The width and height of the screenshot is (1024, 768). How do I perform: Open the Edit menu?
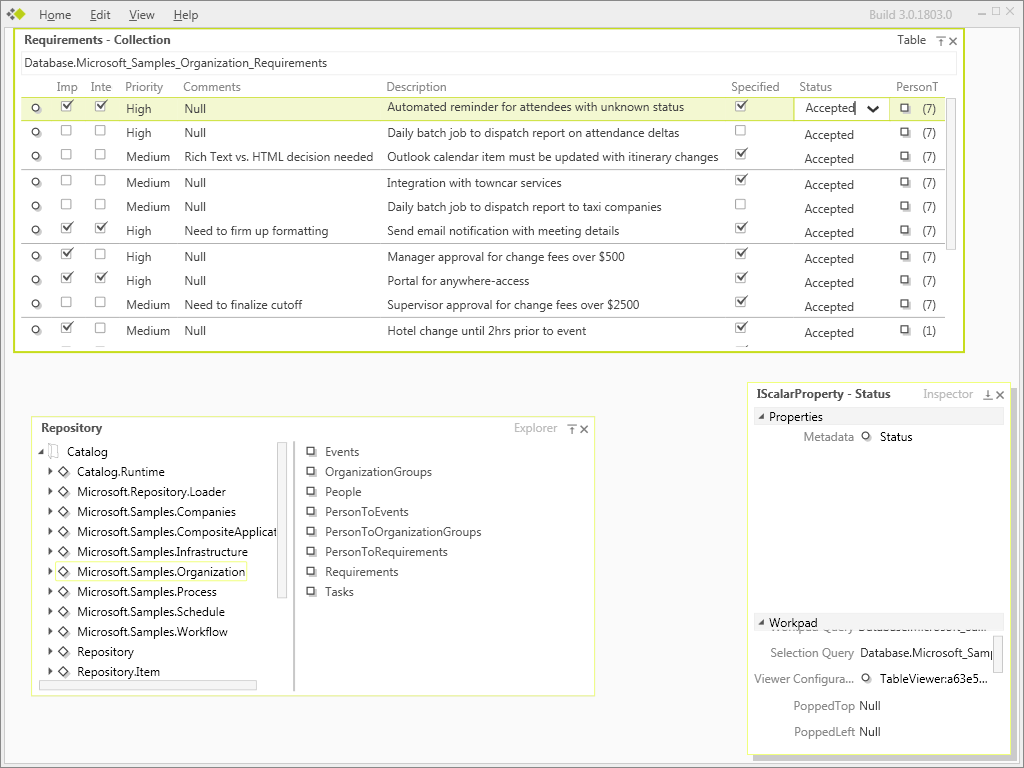coord(100,14)
